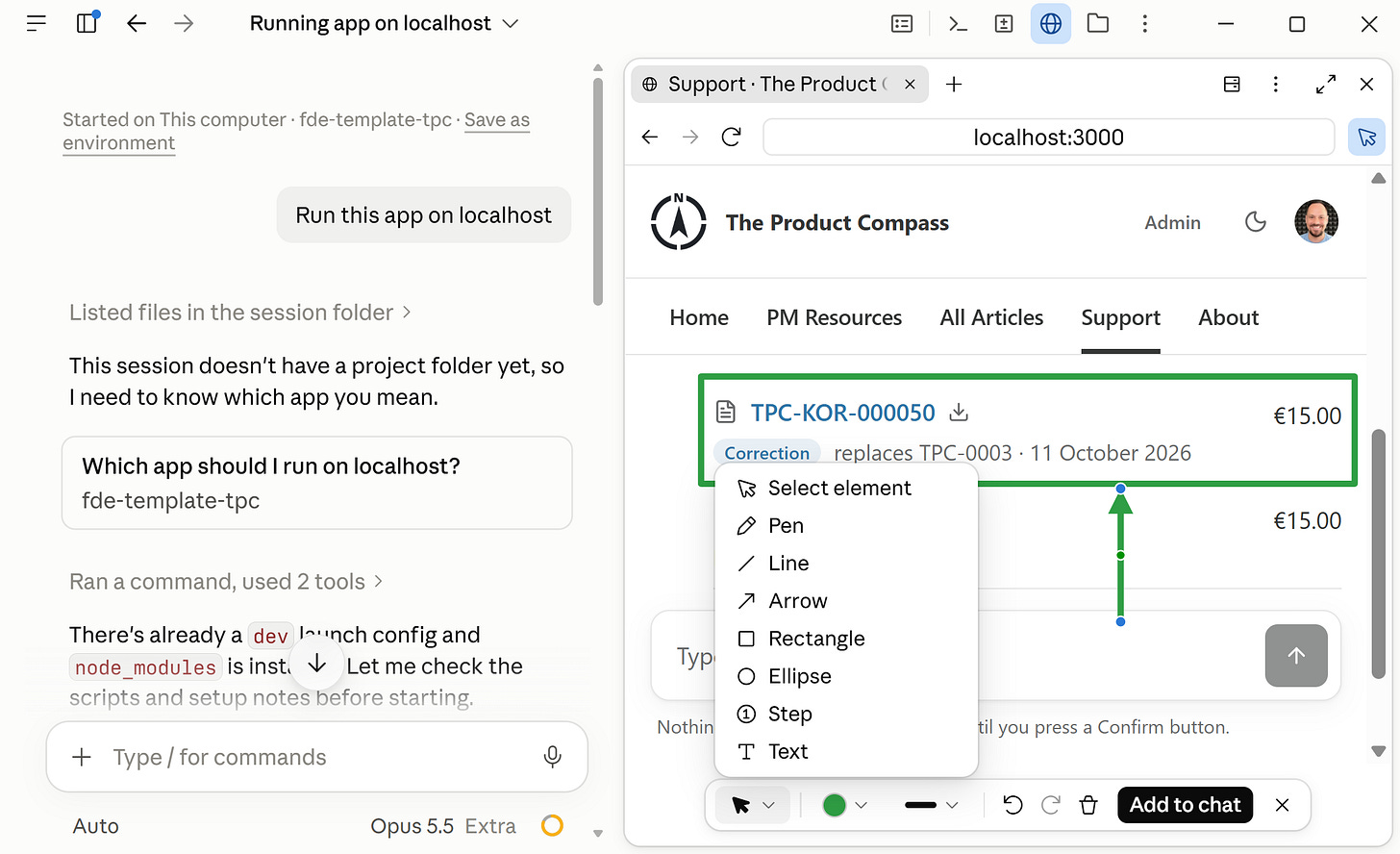Go back with app back arrow
Screen dimensions: 1400x854
[x=137, y=24]
